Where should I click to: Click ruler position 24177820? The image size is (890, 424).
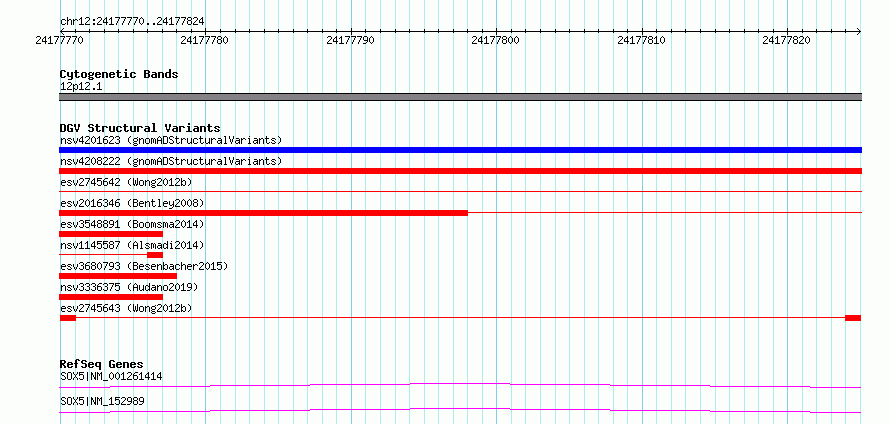click(787, 40)
